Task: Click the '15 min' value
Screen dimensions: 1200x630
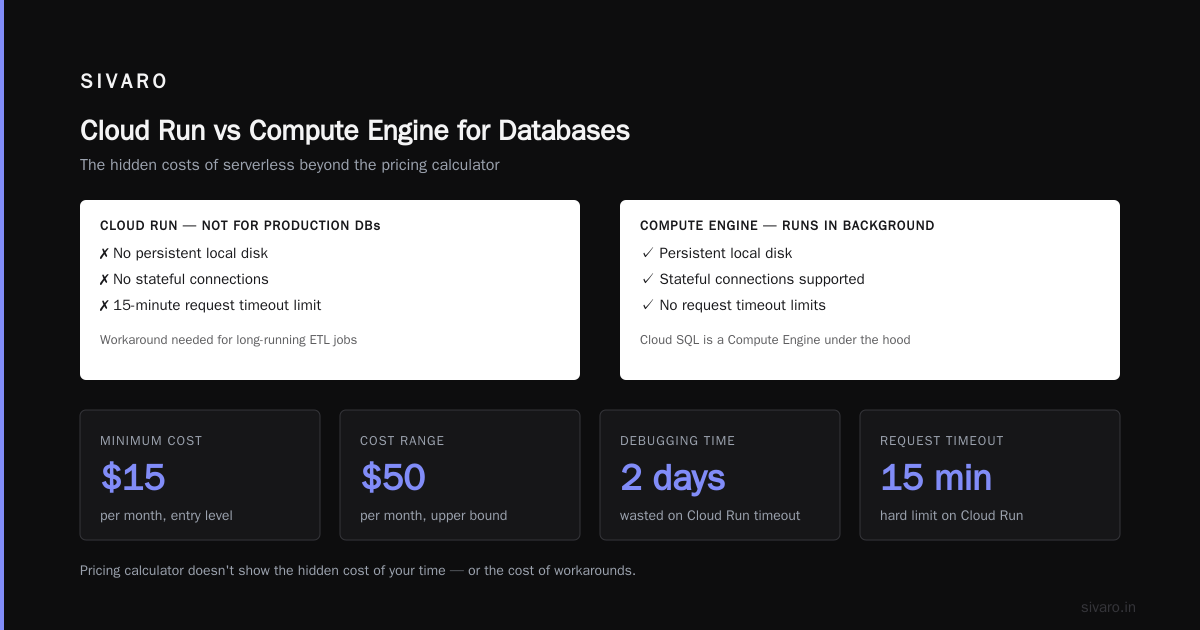Action: [x=936, y=478]
